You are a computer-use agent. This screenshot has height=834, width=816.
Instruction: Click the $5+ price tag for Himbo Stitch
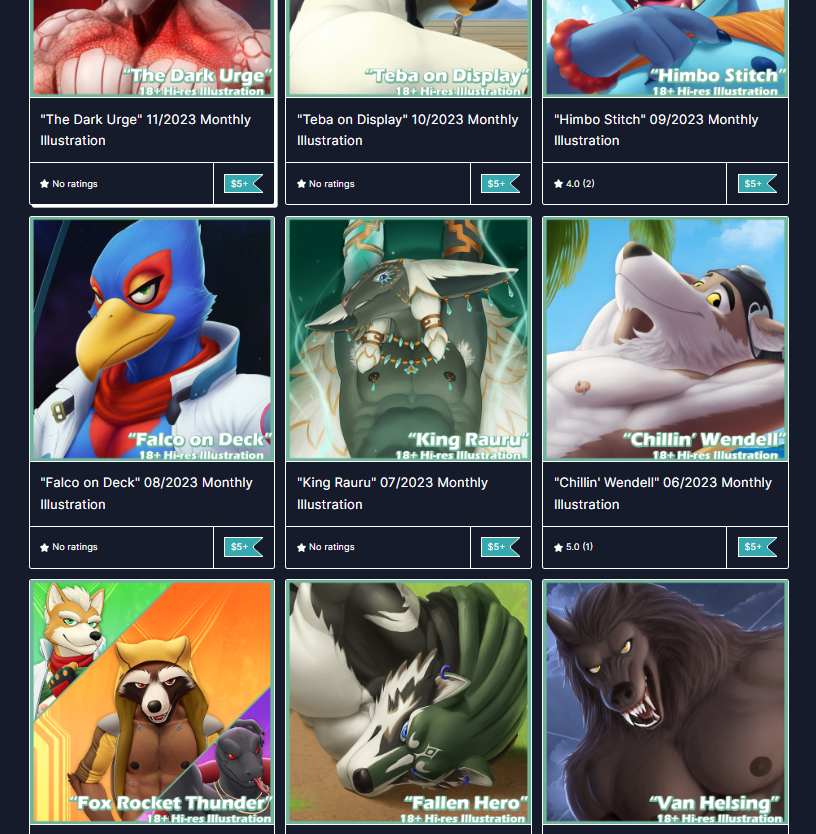[757, 184]
